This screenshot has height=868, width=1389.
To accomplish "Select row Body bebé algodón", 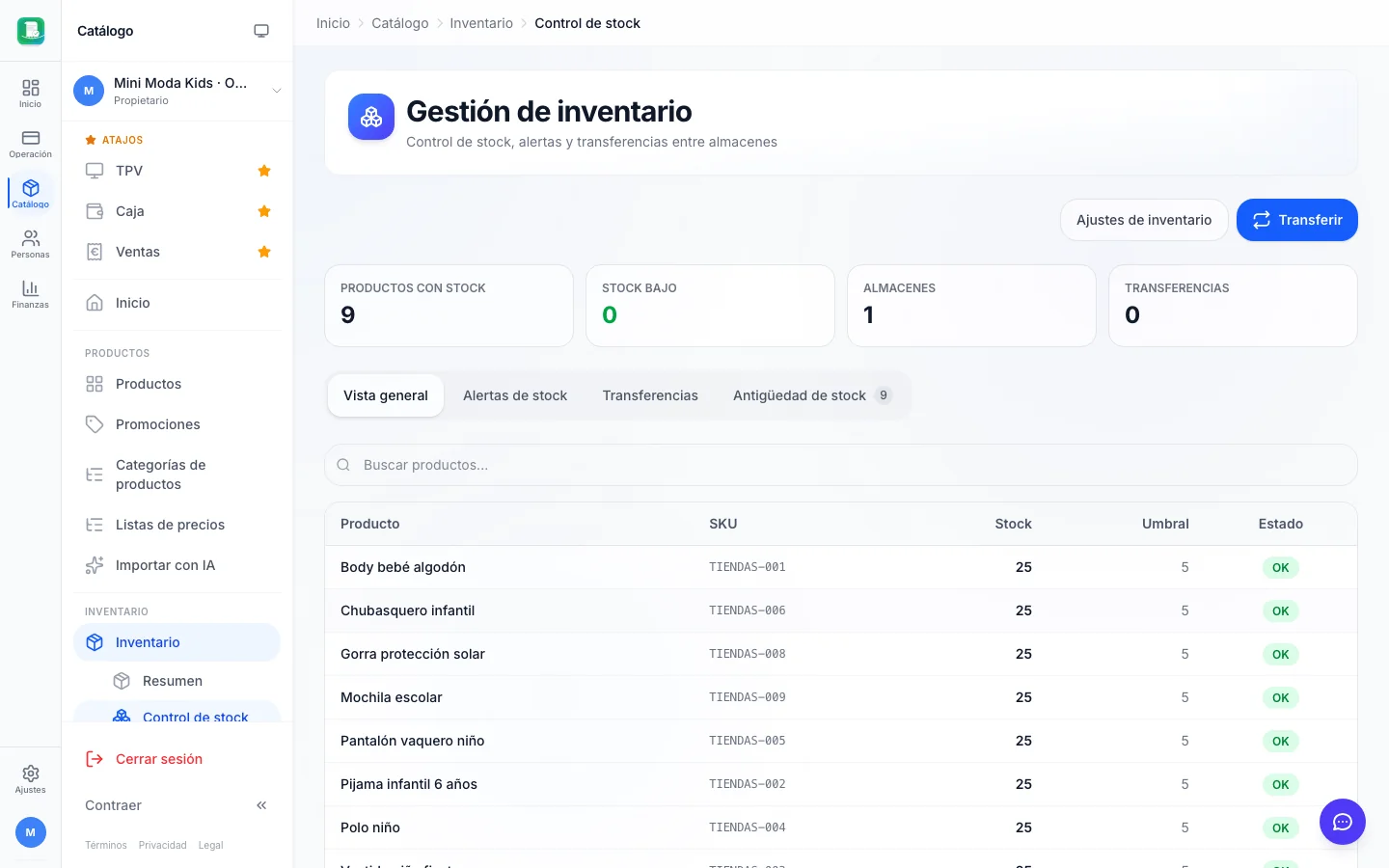I will (841, 567).
